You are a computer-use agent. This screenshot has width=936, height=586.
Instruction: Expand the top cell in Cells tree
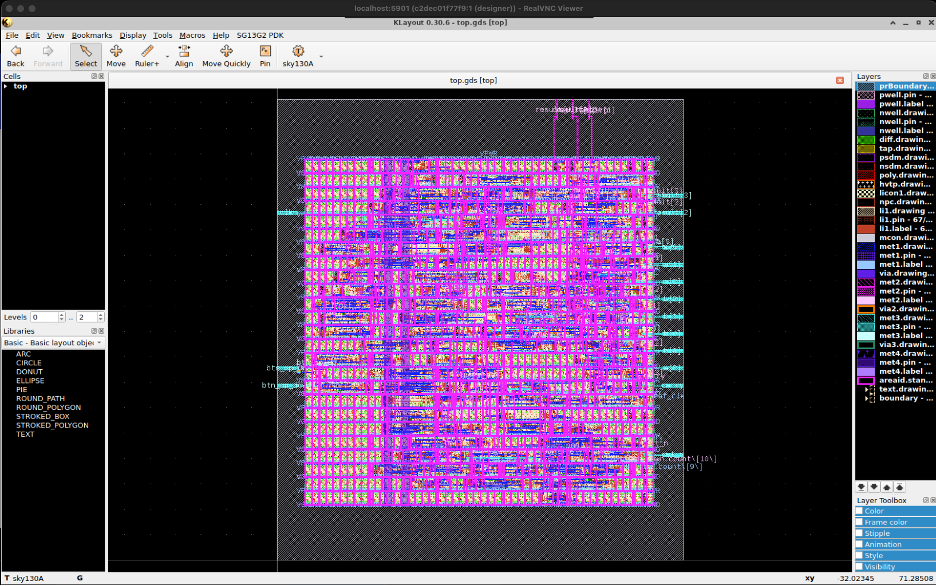coord(6,86)
